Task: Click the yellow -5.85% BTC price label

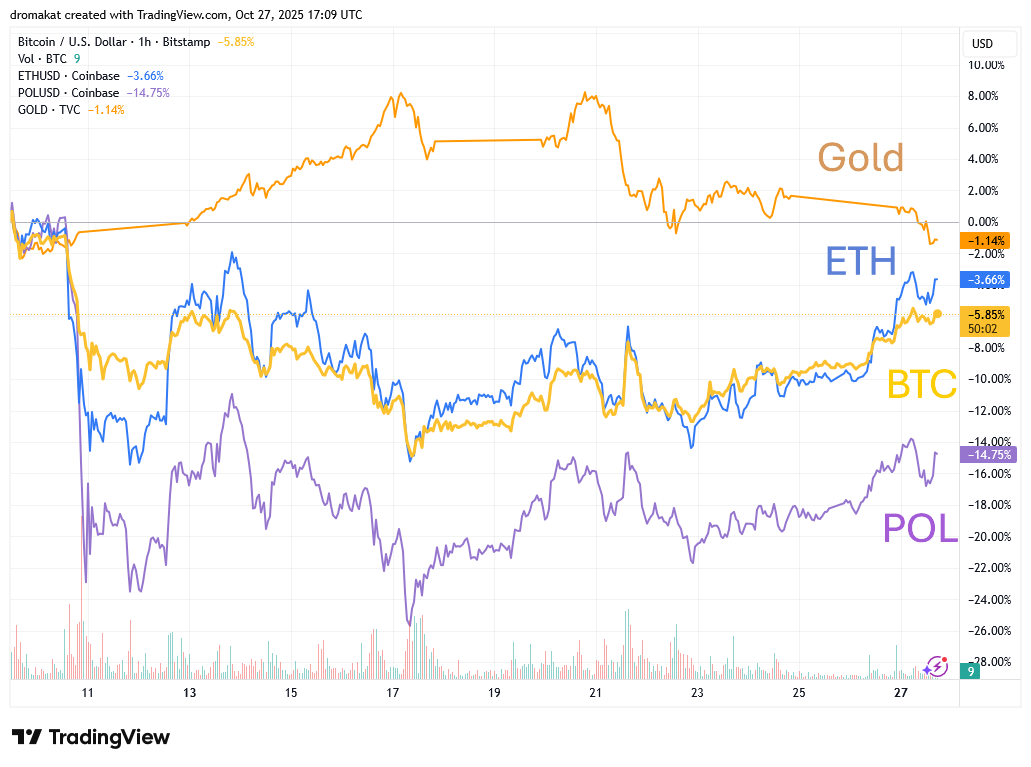Action: click(x=984, y=314)
